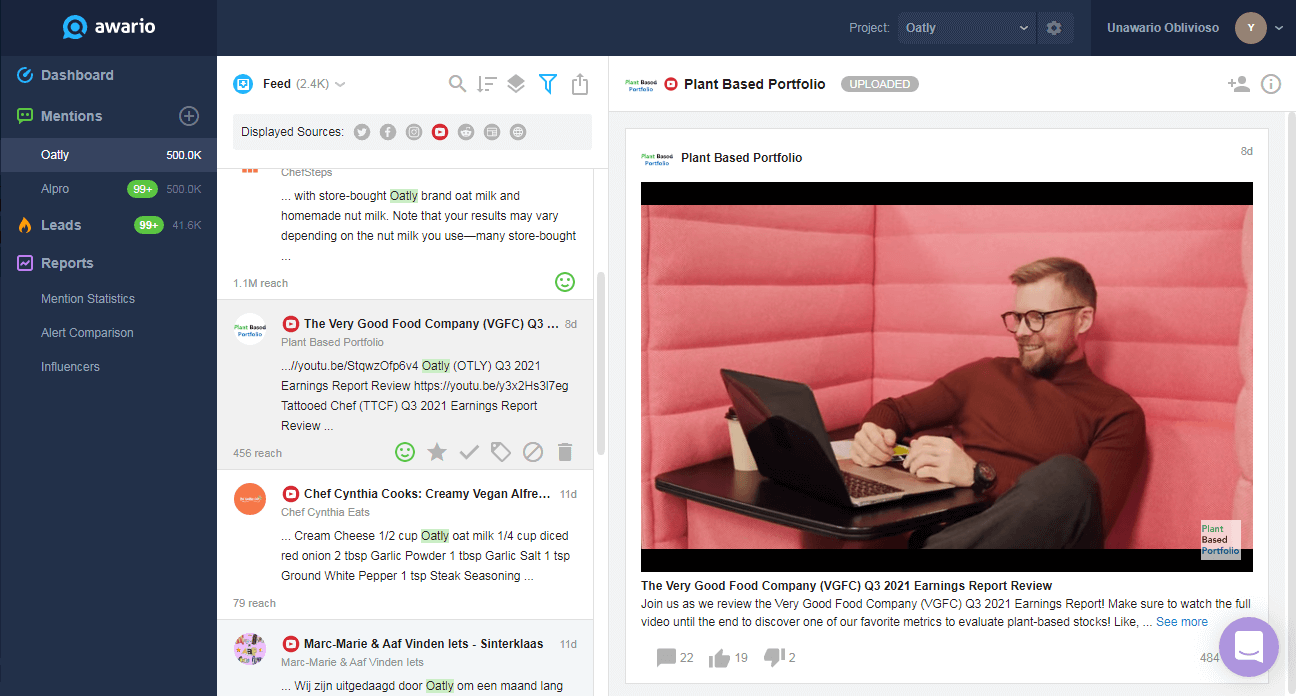Open project settings gear
This screenshot has width=1296, height=696.
tap(1054, 28)
